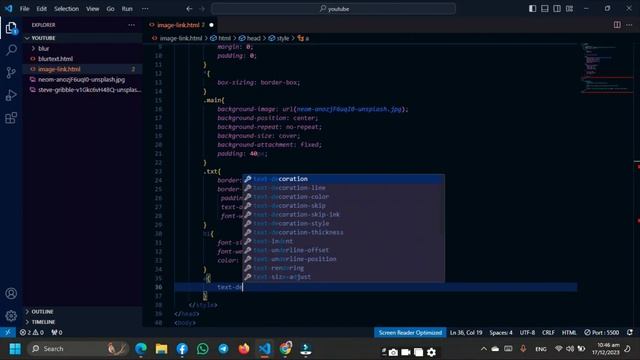
Task: Choose text-decoration suggestion
Action: (x=344, y=179)
